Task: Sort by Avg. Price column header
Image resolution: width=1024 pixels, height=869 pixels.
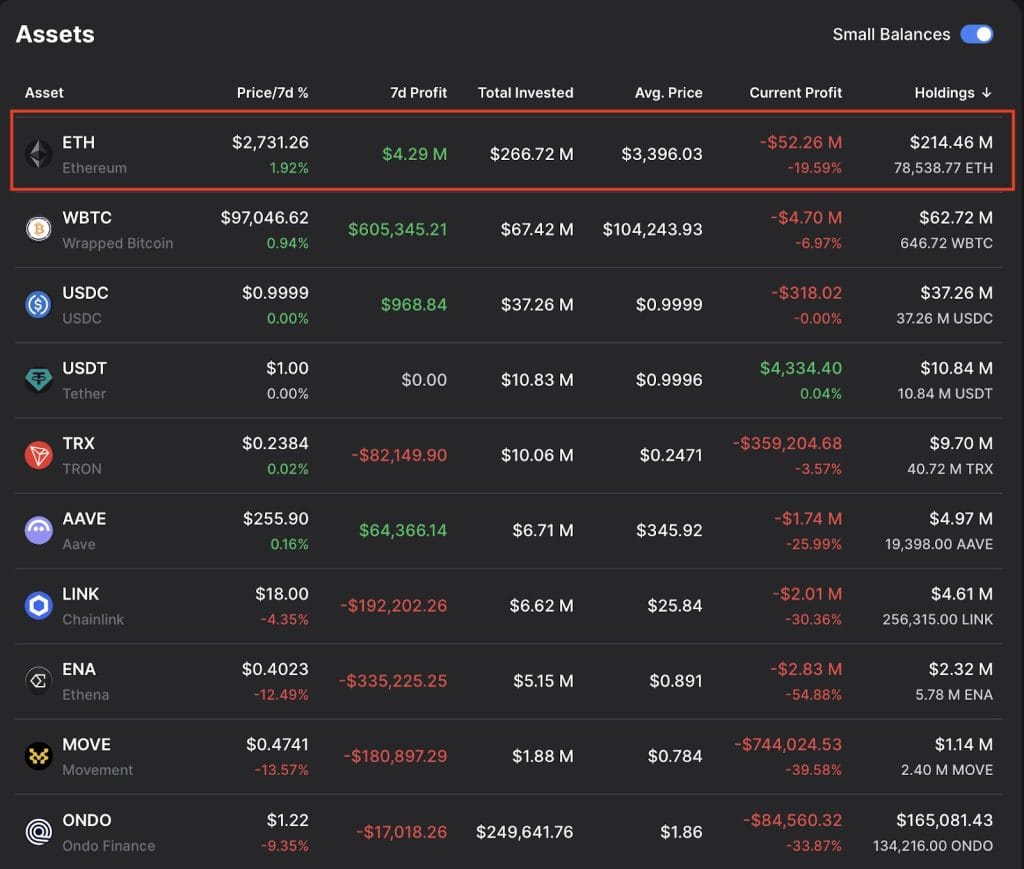Action: (x=669, y=93)
